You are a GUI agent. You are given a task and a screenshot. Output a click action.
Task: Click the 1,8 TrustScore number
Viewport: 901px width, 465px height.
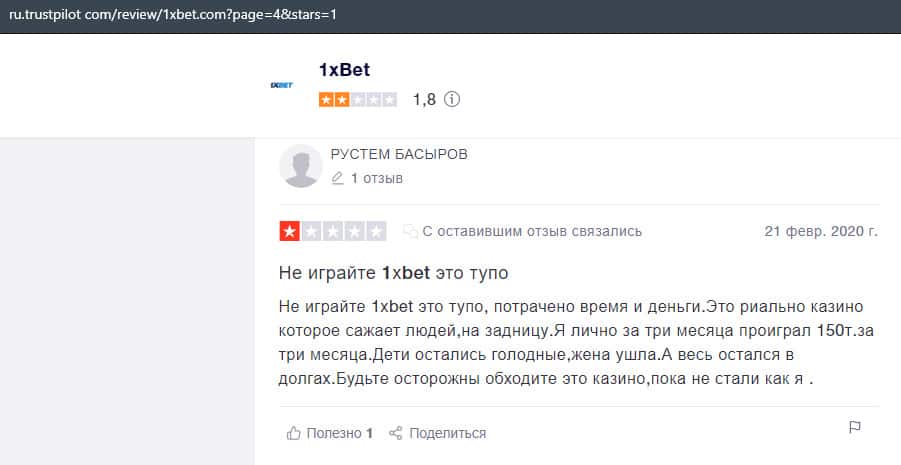[x=424, y=100]
